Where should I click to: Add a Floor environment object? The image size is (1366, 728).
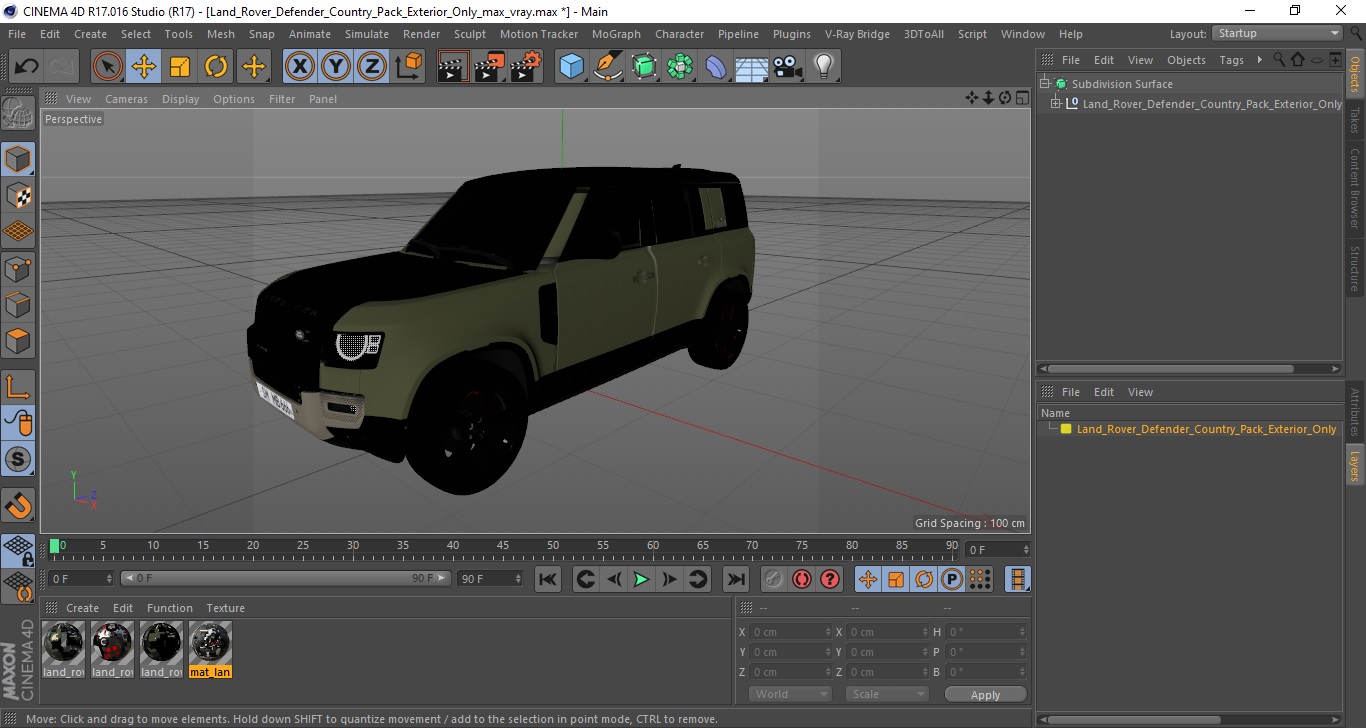(x=752, y=67)
